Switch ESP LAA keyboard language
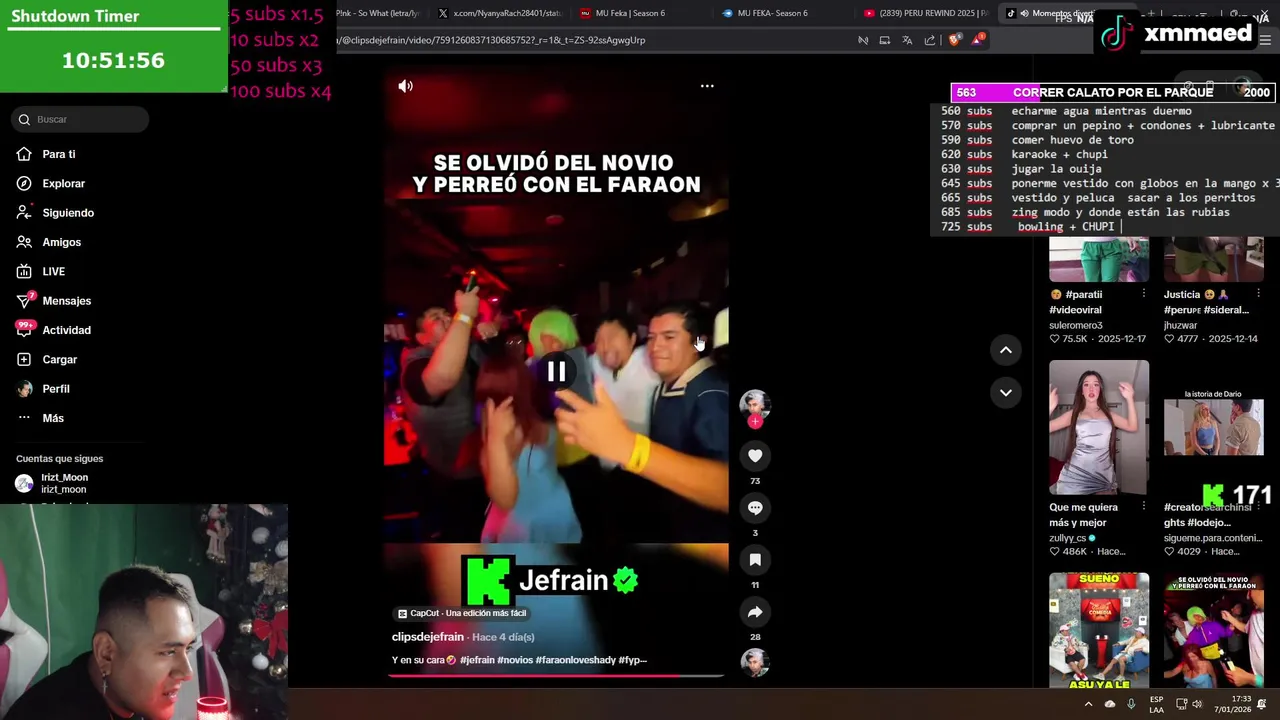1280x720 pixels. pos(1156,704)
